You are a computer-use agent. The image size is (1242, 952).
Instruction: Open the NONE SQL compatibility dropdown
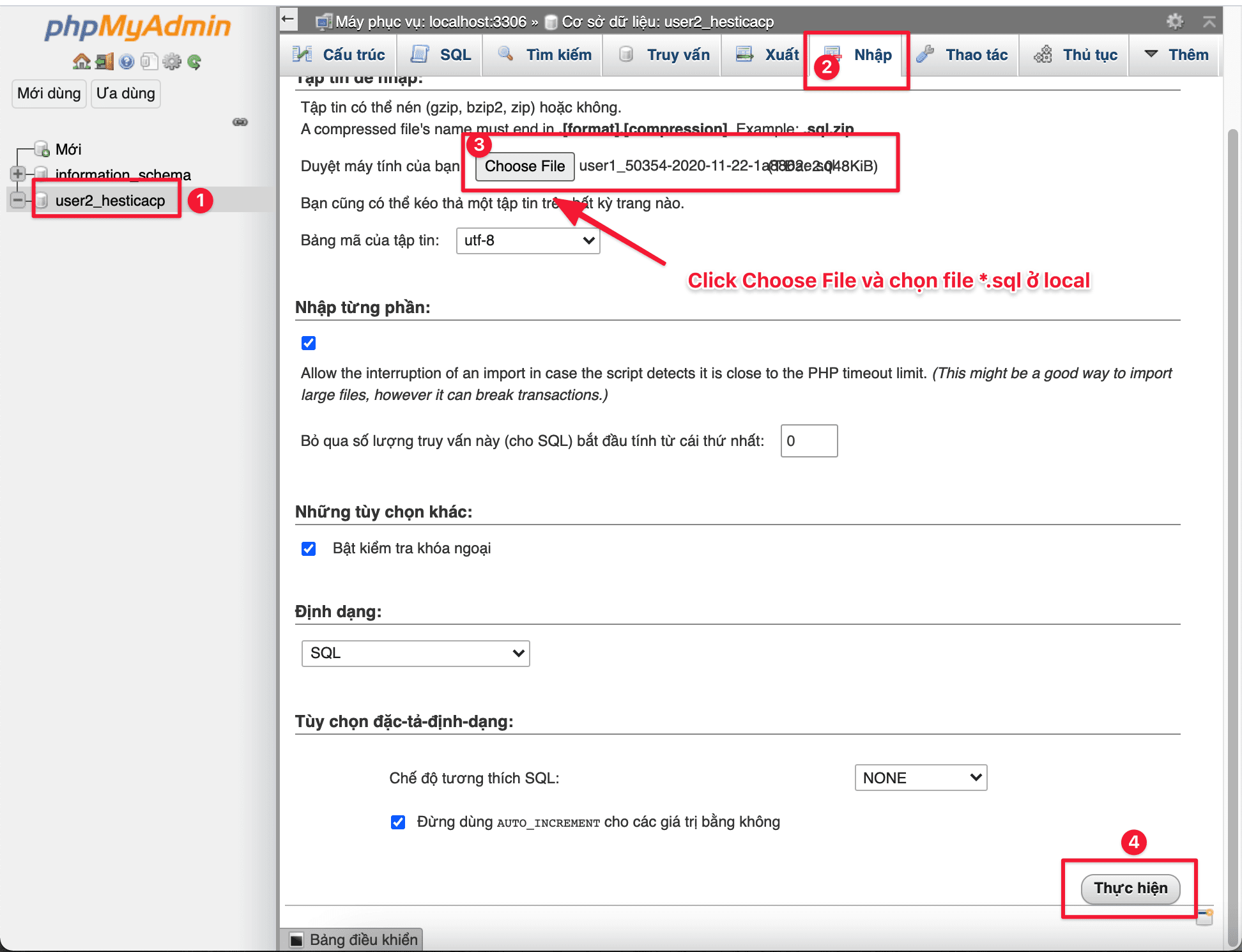pos(920,778)
